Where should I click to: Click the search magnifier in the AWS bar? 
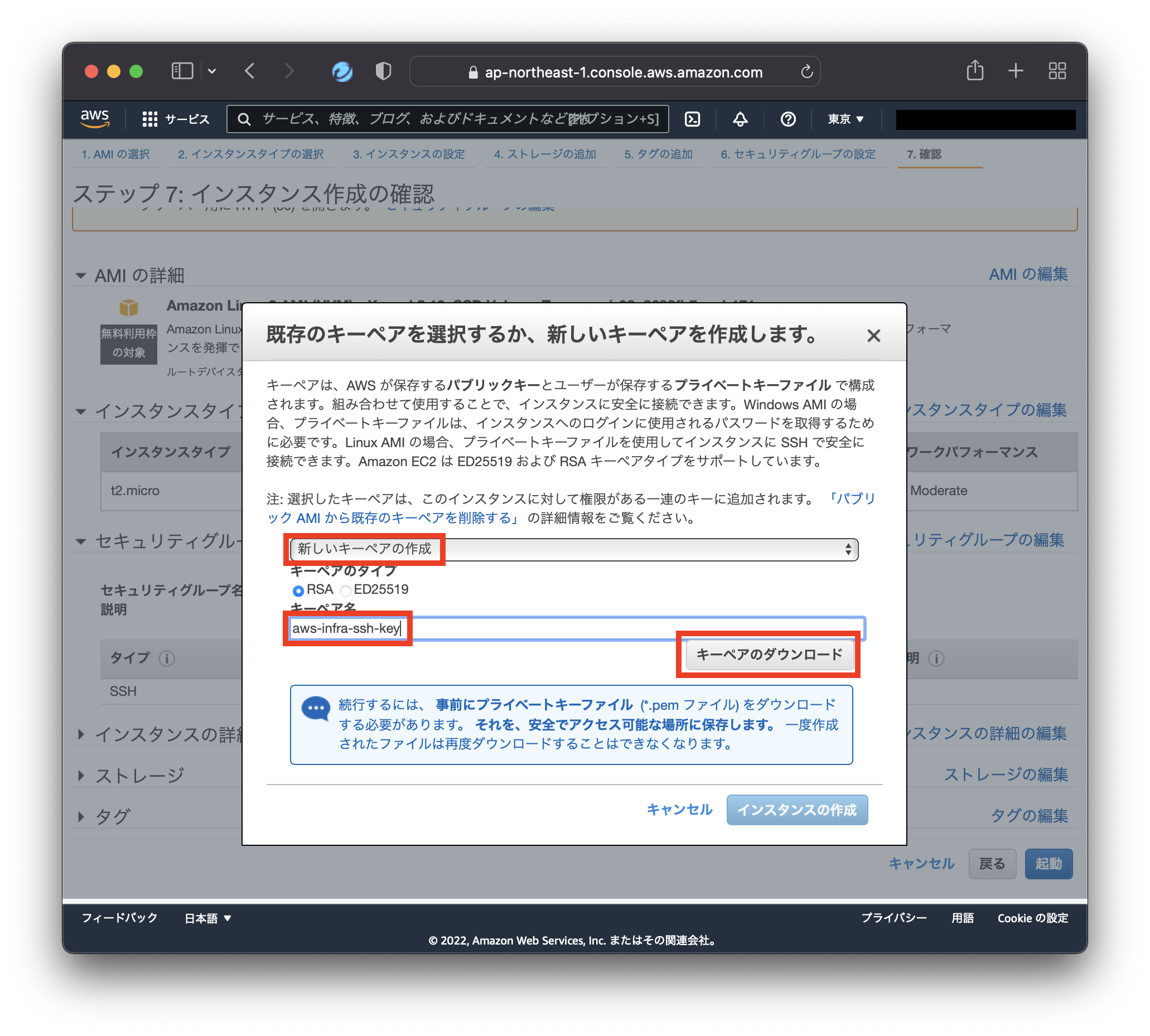tap(244, 119)
